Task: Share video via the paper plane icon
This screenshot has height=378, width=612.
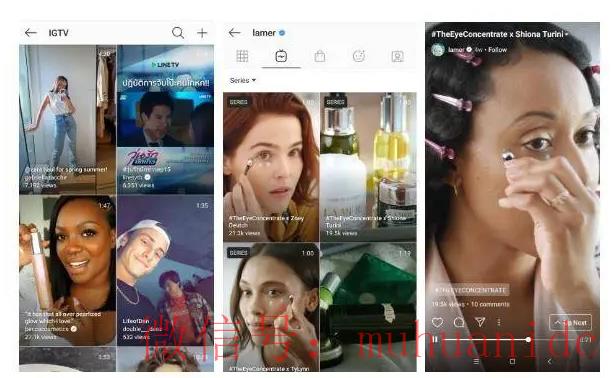Action: click(480, 322)
